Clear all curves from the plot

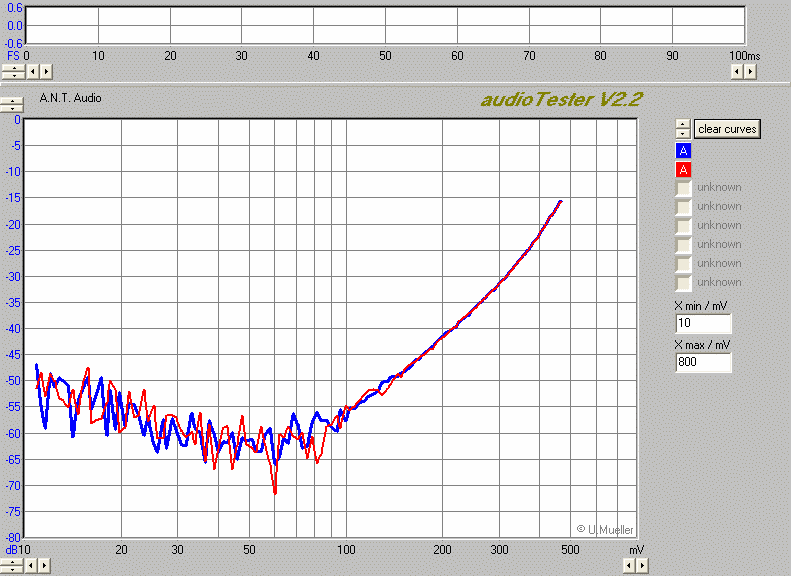[727, 129]
